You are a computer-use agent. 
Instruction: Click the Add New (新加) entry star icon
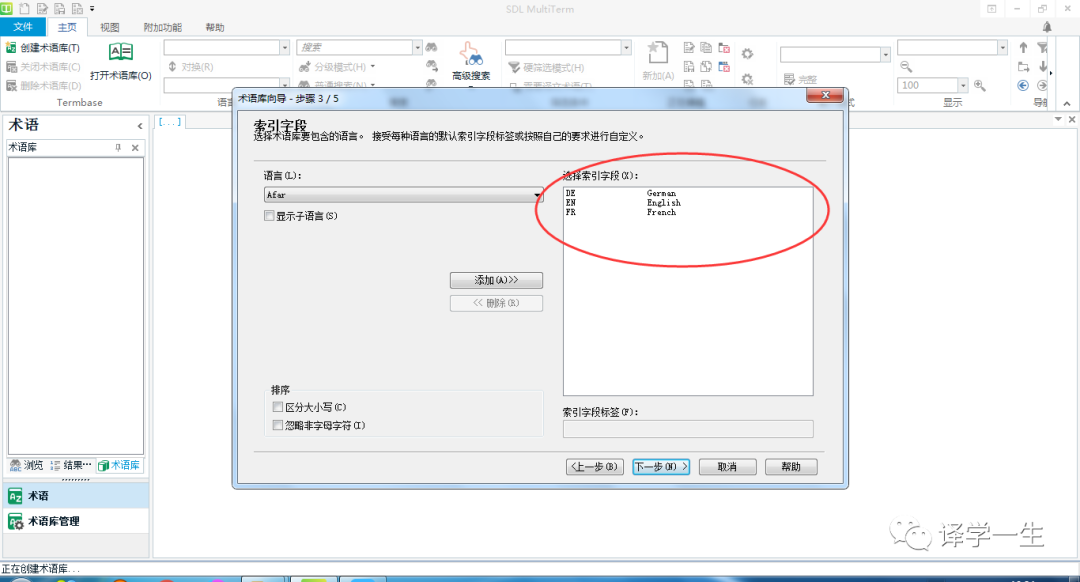click(x=658, y=53)
